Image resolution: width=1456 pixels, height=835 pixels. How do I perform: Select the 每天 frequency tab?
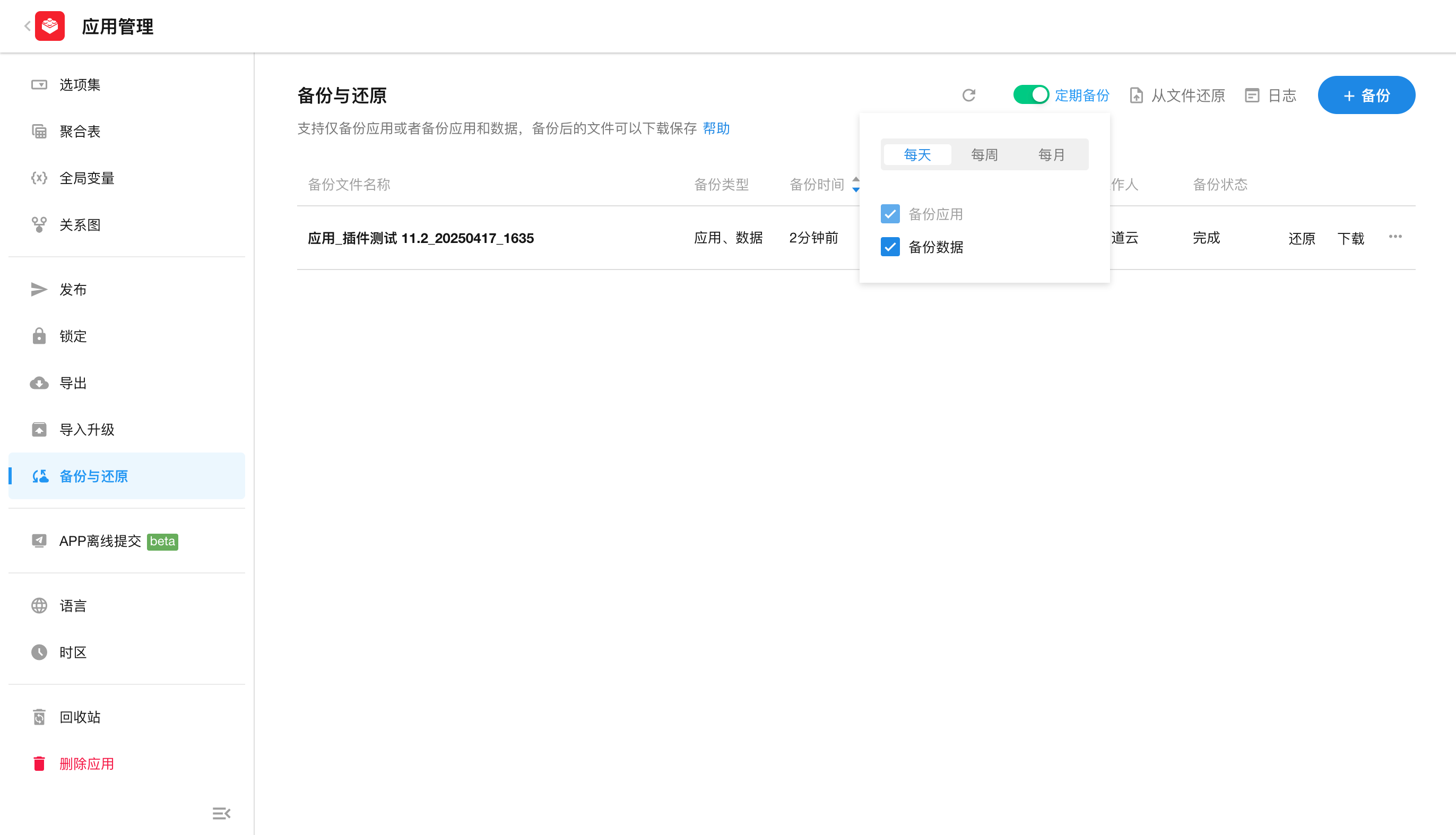[917, 155]
